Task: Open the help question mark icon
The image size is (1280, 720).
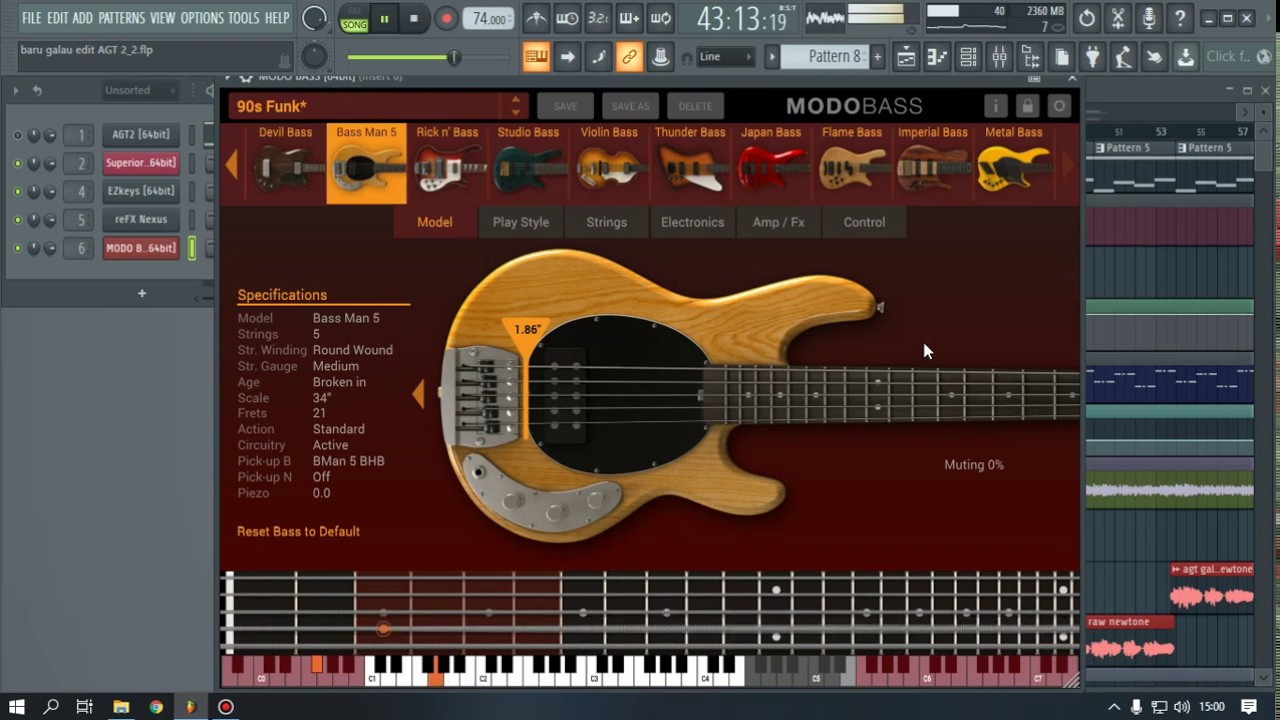Action: [x=1180, y=19]
